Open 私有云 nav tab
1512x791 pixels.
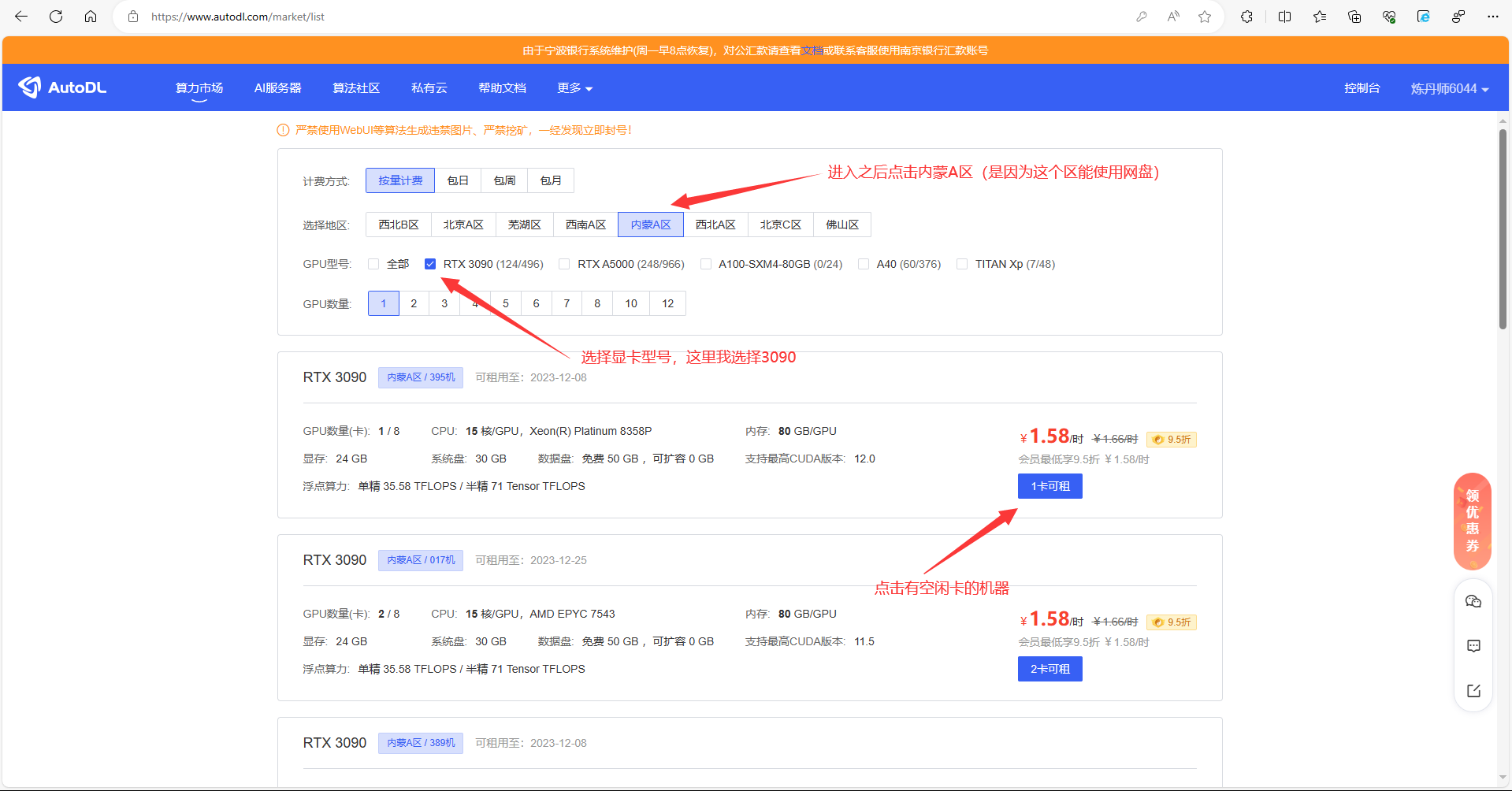click(x=429, y=88)
